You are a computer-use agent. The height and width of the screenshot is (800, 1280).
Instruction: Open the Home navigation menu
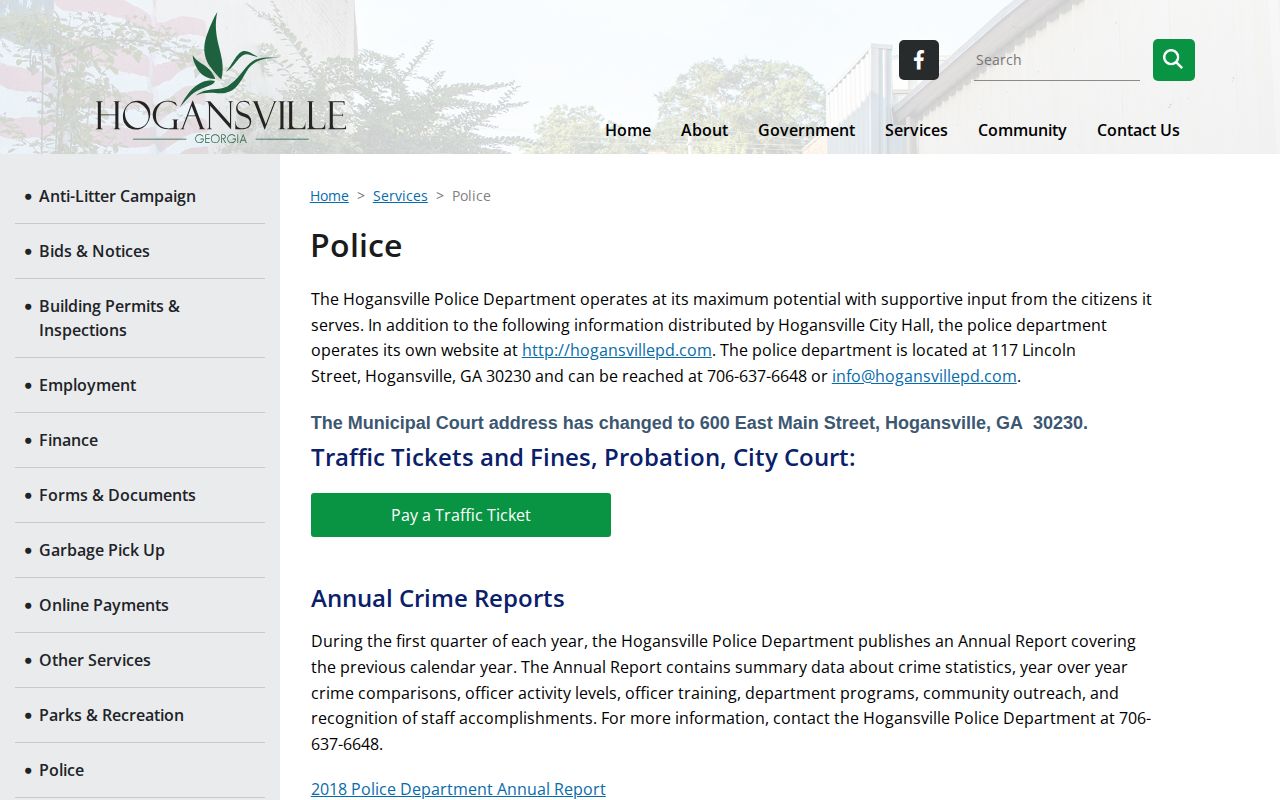pyautogui.click(x=628, y=130)
